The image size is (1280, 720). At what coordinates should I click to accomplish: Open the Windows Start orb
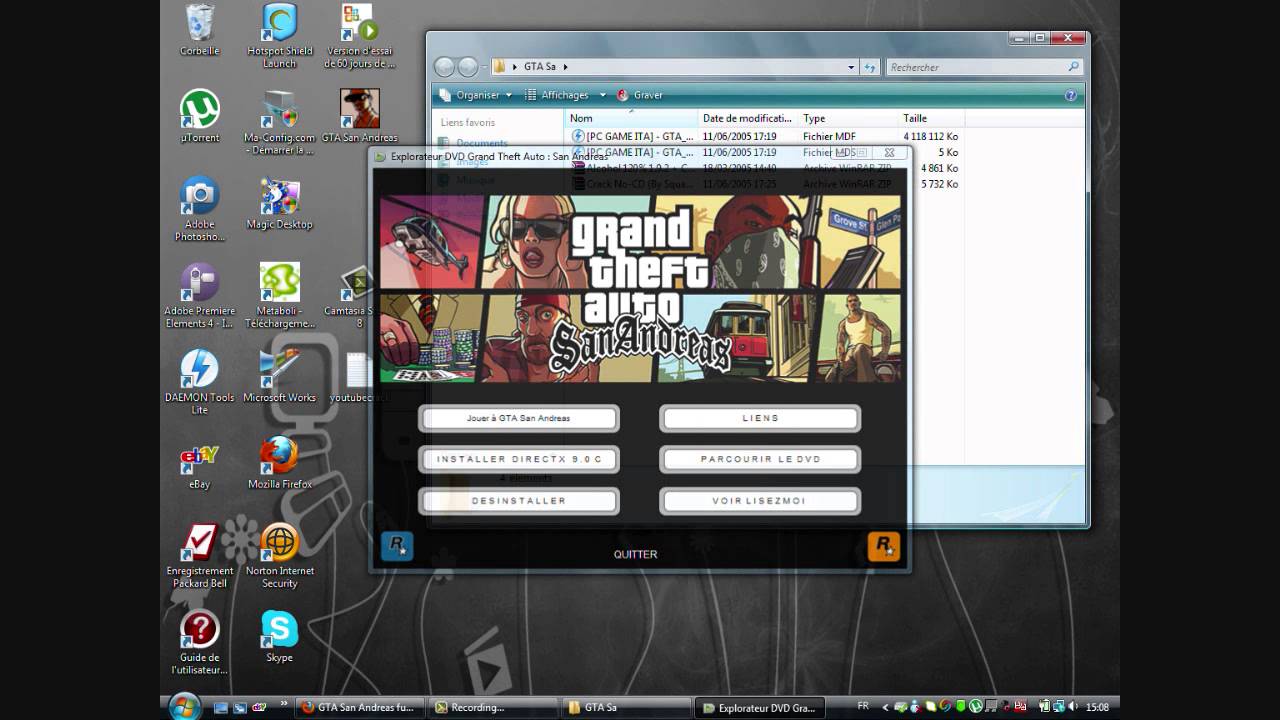tap(185, 705)
